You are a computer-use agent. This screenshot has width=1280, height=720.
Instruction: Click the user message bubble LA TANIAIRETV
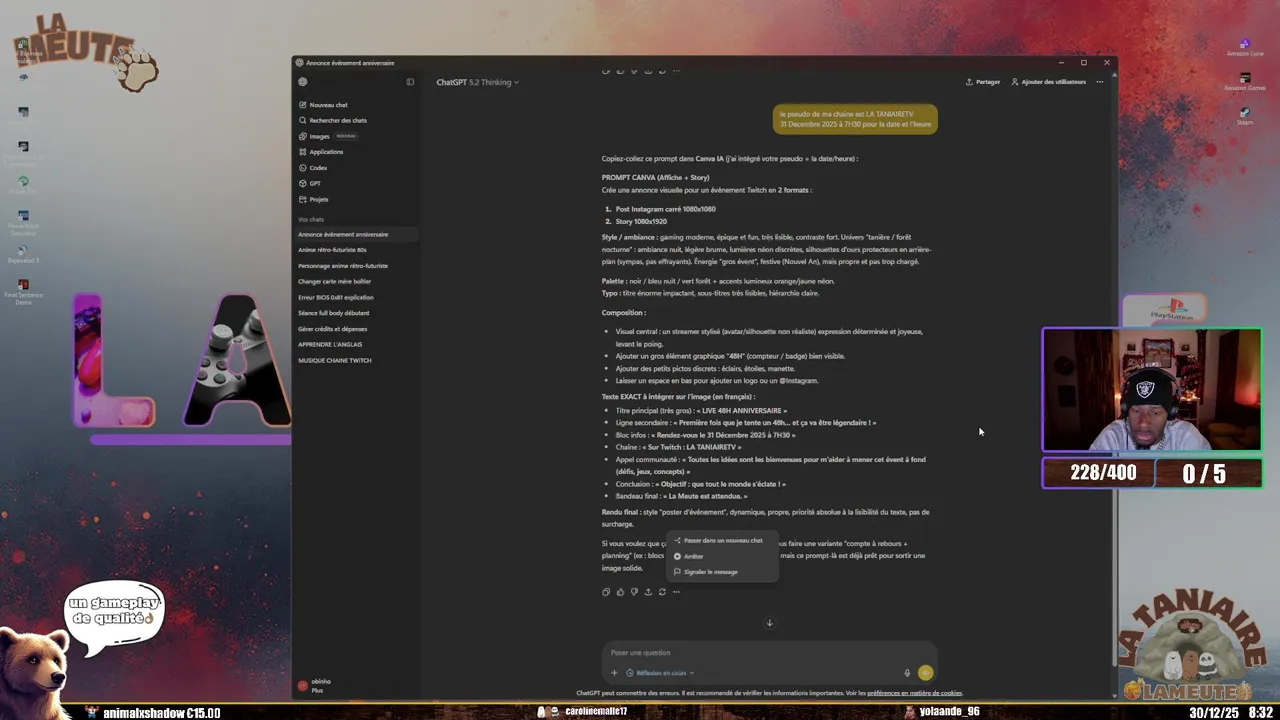pos(855,119)
